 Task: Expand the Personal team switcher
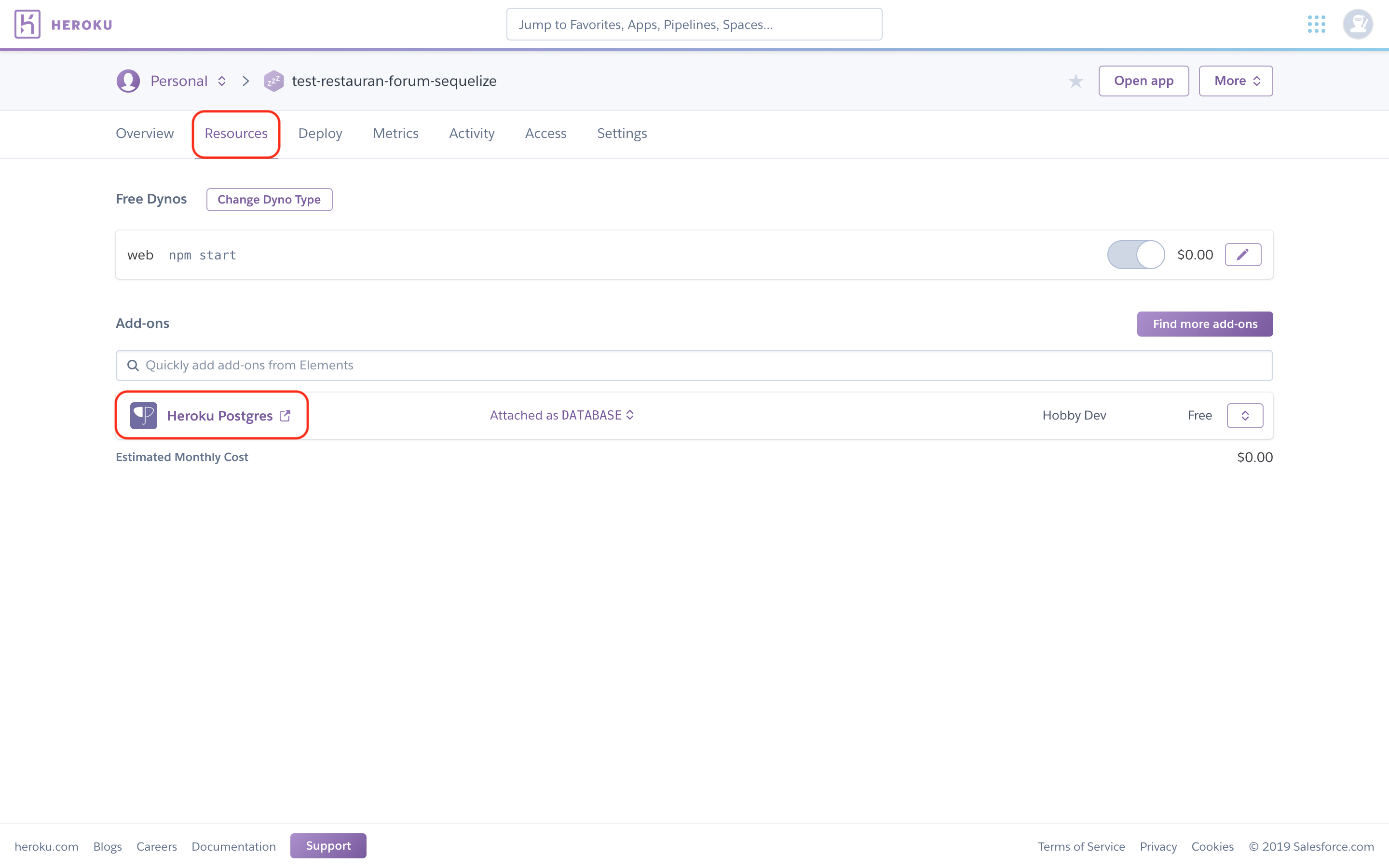(221, 81)
